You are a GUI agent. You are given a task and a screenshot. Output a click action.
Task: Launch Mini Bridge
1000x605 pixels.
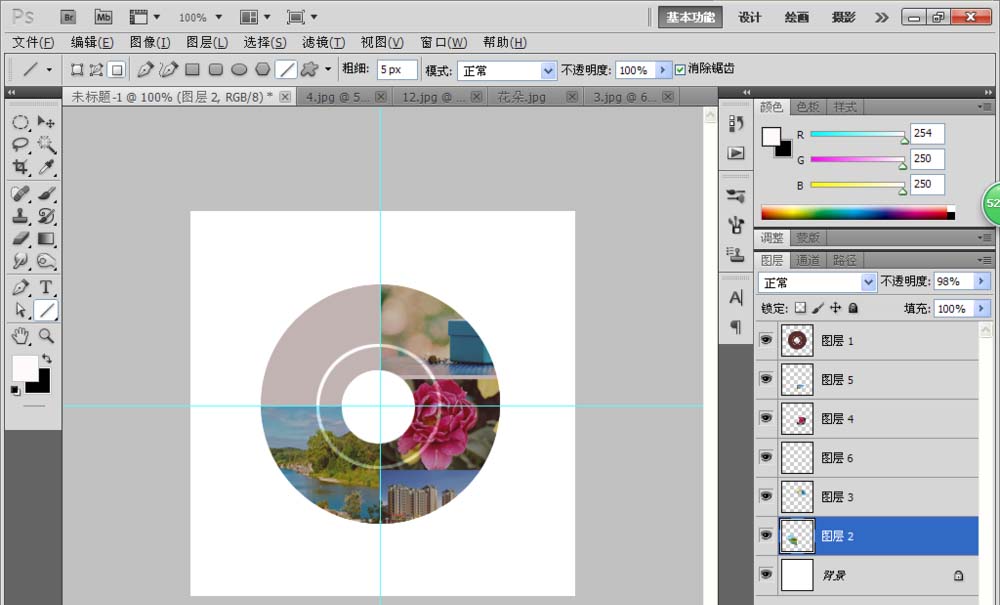(x=103, y=17)
